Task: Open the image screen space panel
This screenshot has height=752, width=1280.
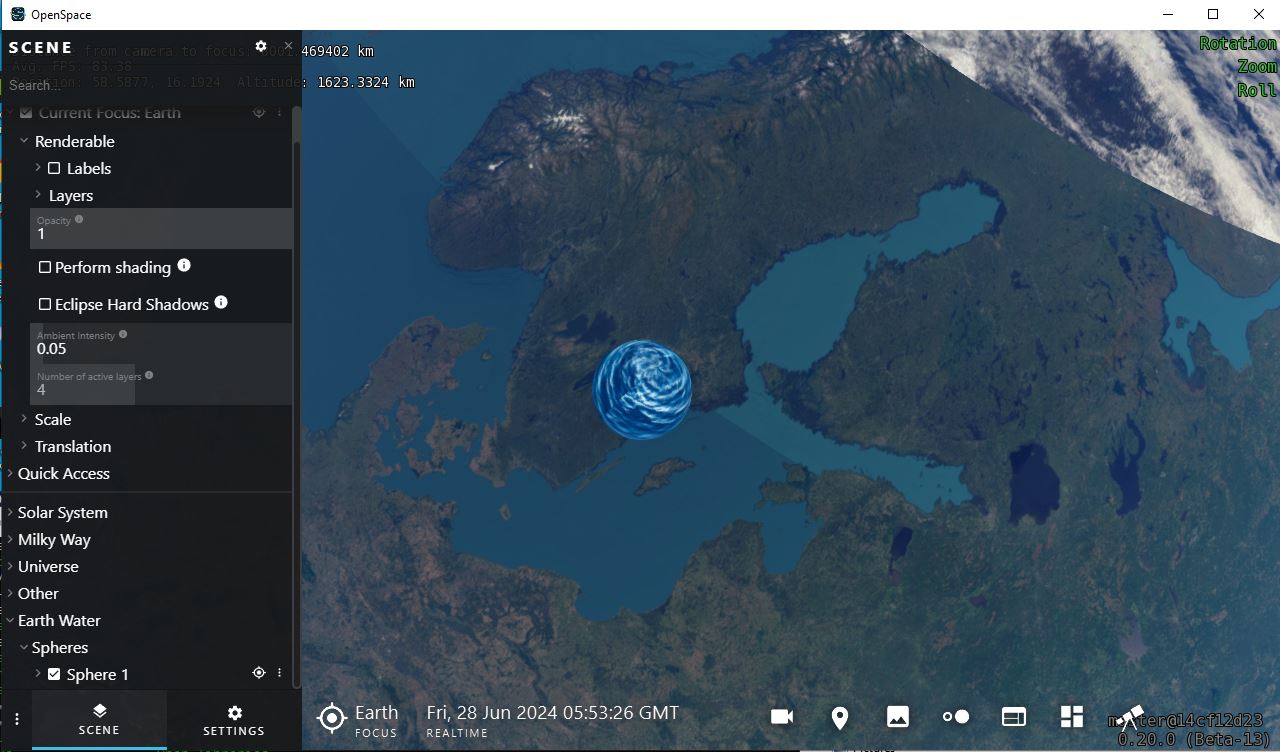Action: (898, 717)
